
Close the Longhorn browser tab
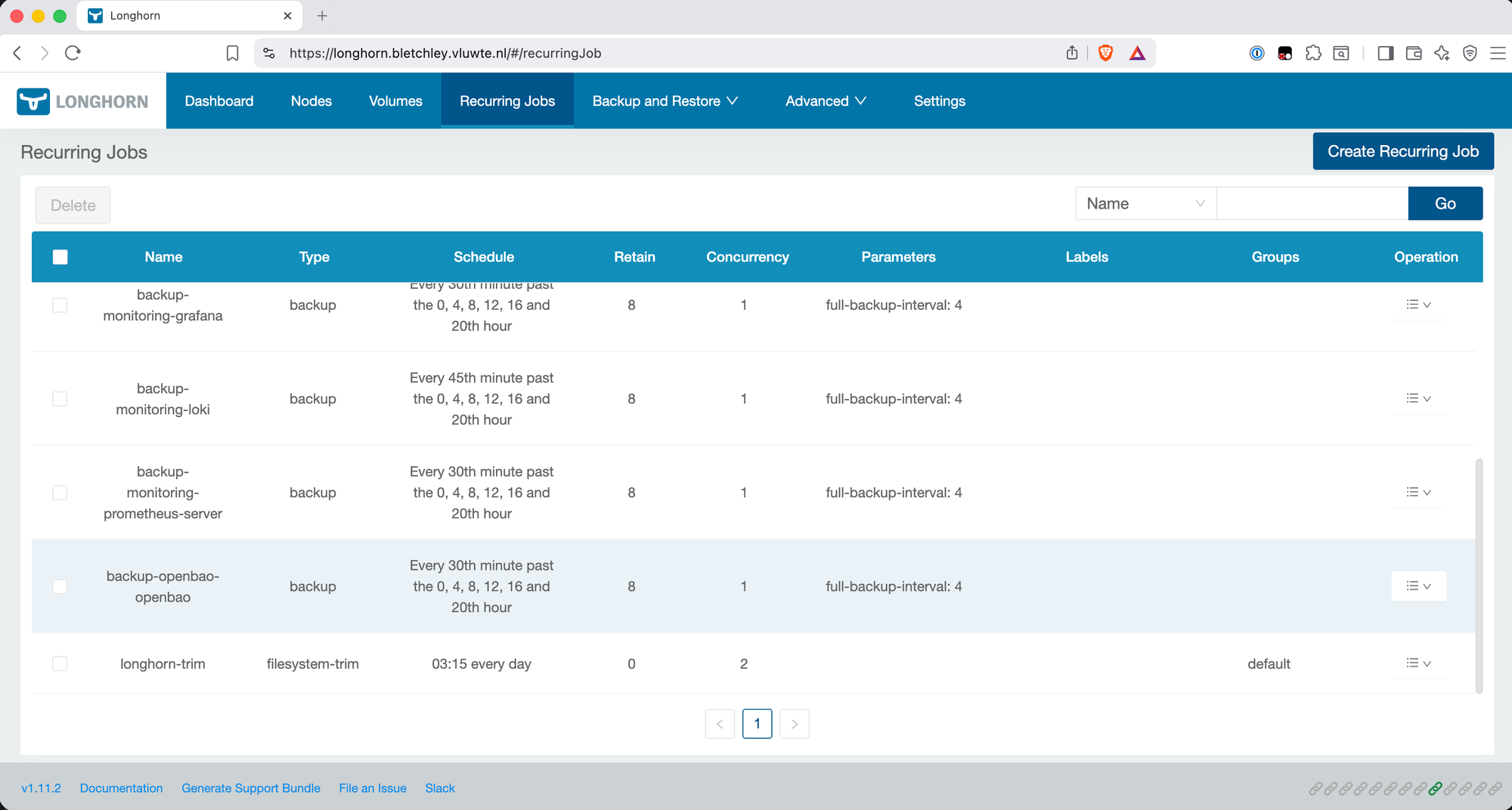tap(287, 15)
